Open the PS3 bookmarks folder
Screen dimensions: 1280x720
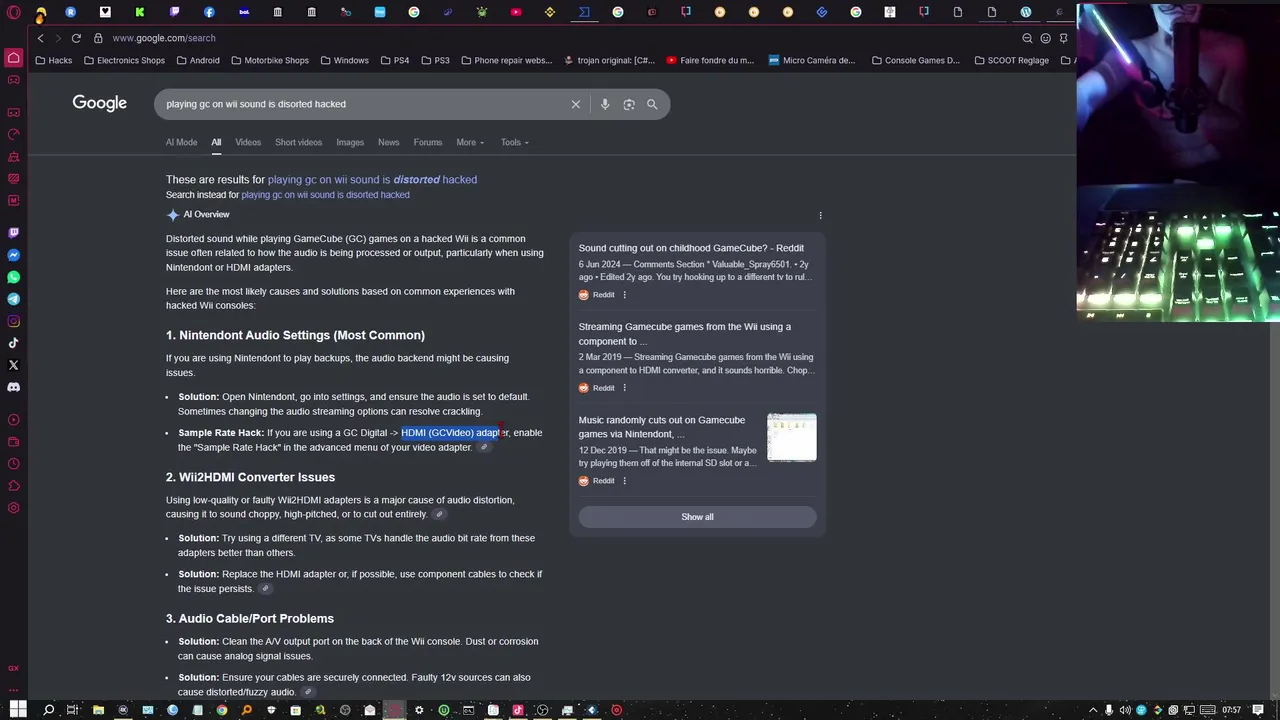tap(435, 60)
